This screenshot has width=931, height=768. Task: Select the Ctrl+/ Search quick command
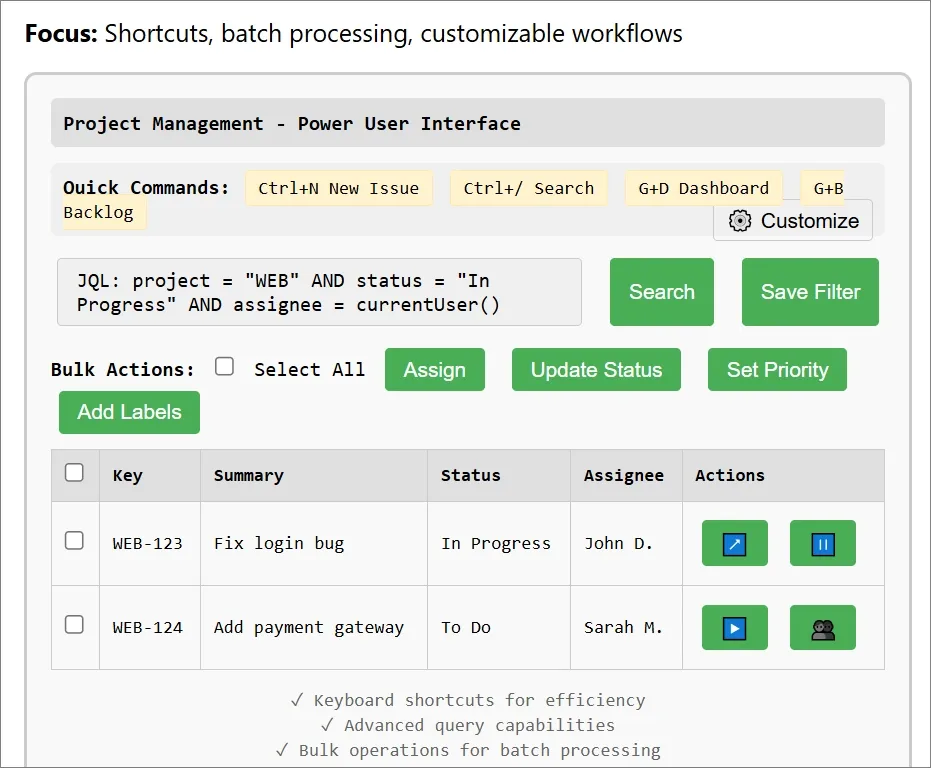tap(528, 188)
